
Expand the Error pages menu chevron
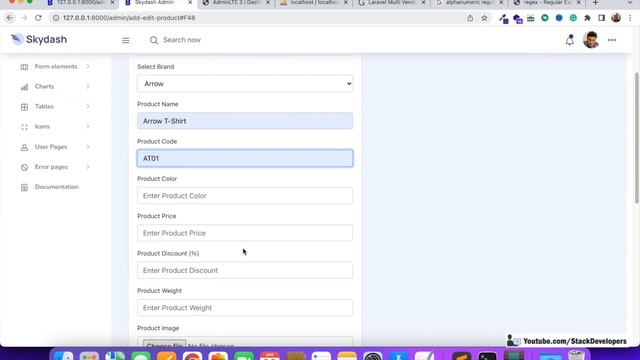point(88,167)
